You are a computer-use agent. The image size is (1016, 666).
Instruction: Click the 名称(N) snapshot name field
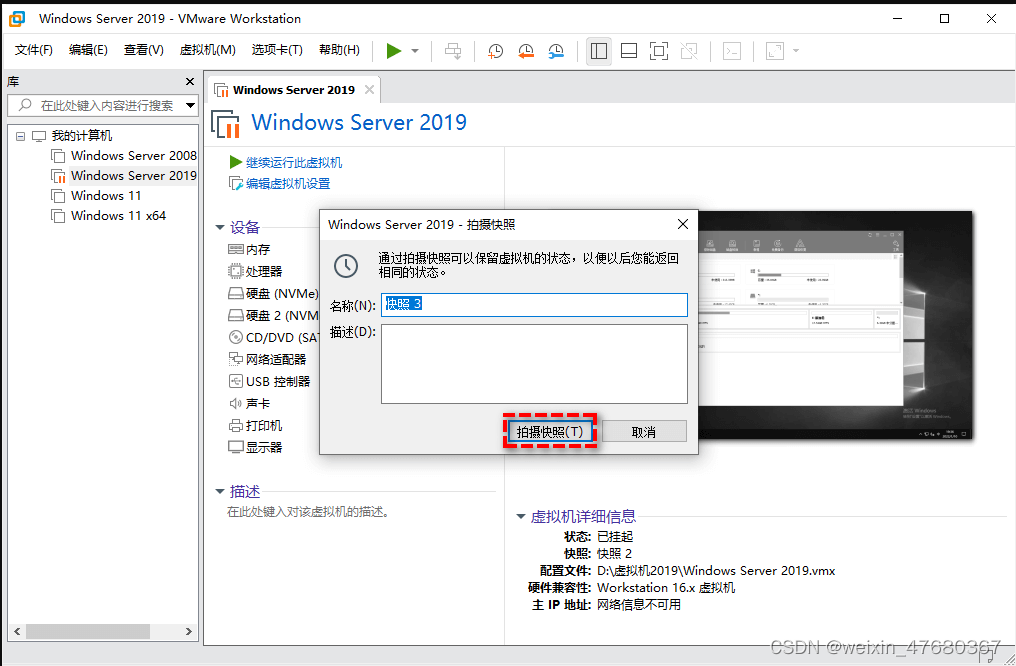534,304
